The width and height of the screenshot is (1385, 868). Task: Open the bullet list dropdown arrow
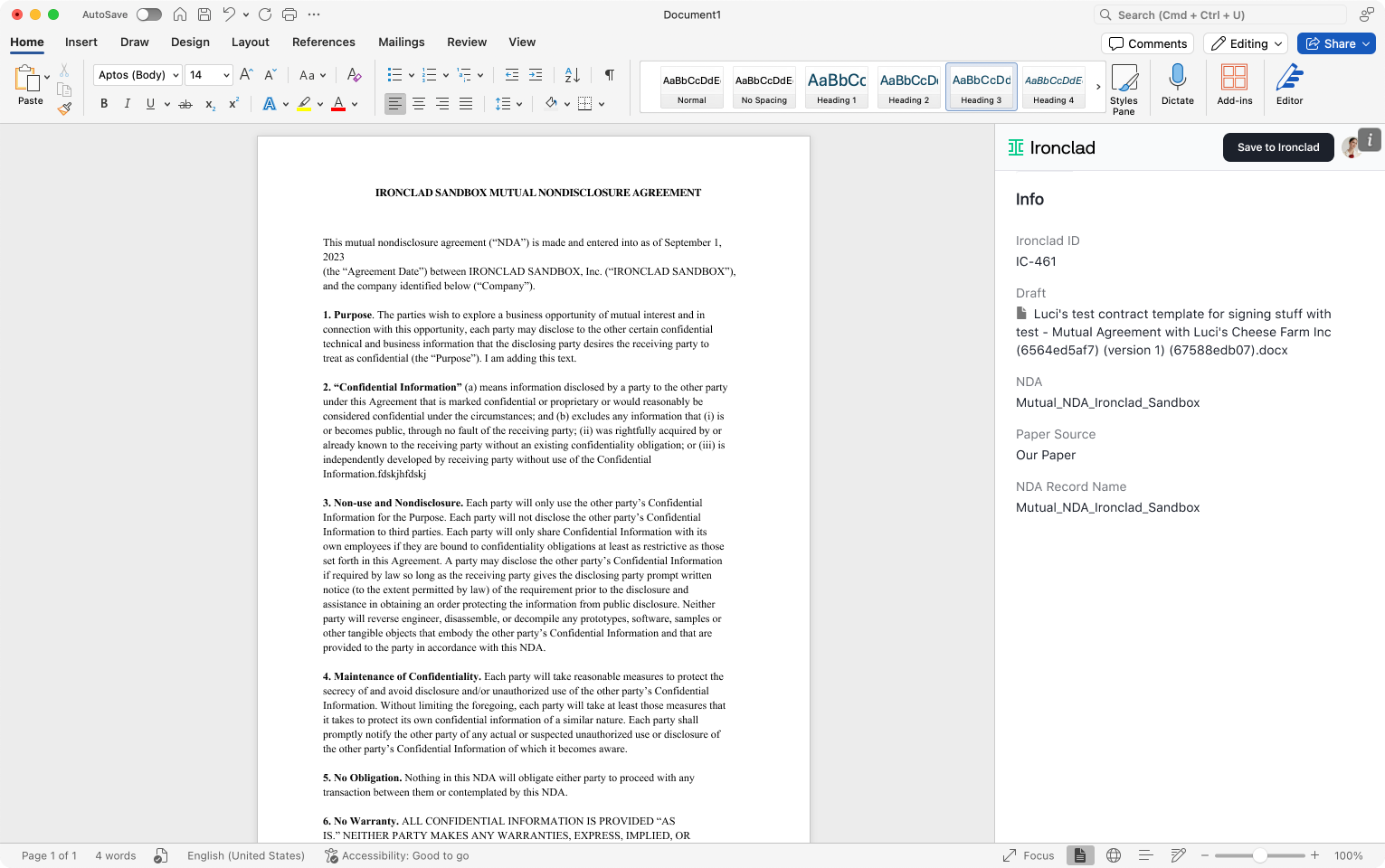point(412,75)
